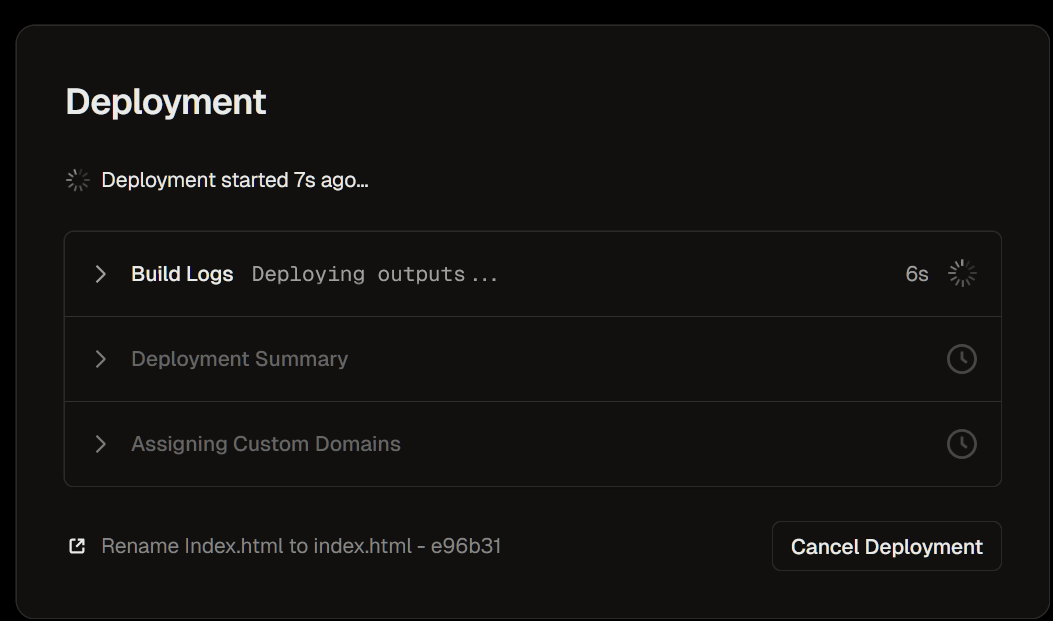The height and width of the screenshot is (621, 1053).
Task: Click the Deployment Summary section title
Action: tap(240, 359)
